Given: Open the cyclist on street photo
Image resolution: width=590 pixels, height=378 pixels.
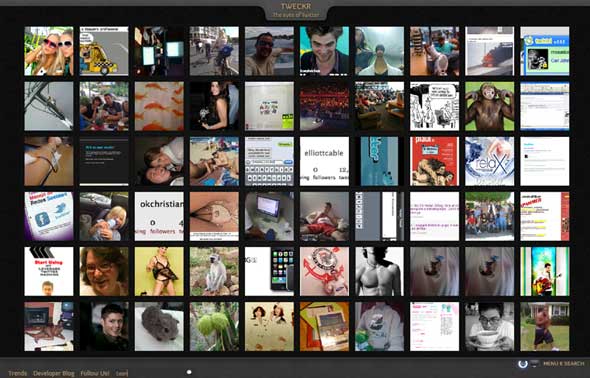Looking at the screenshot, I should tap(214, 51).
